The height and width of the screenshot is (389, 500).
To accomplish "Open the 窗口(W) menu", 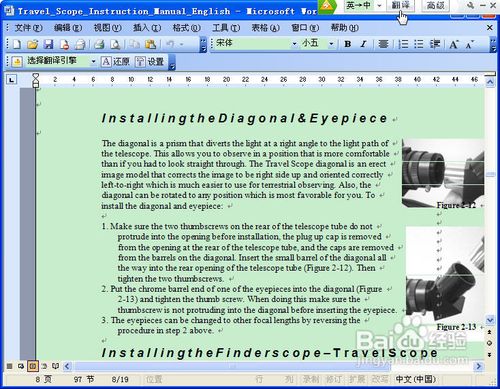I will (x=305, y=28).
